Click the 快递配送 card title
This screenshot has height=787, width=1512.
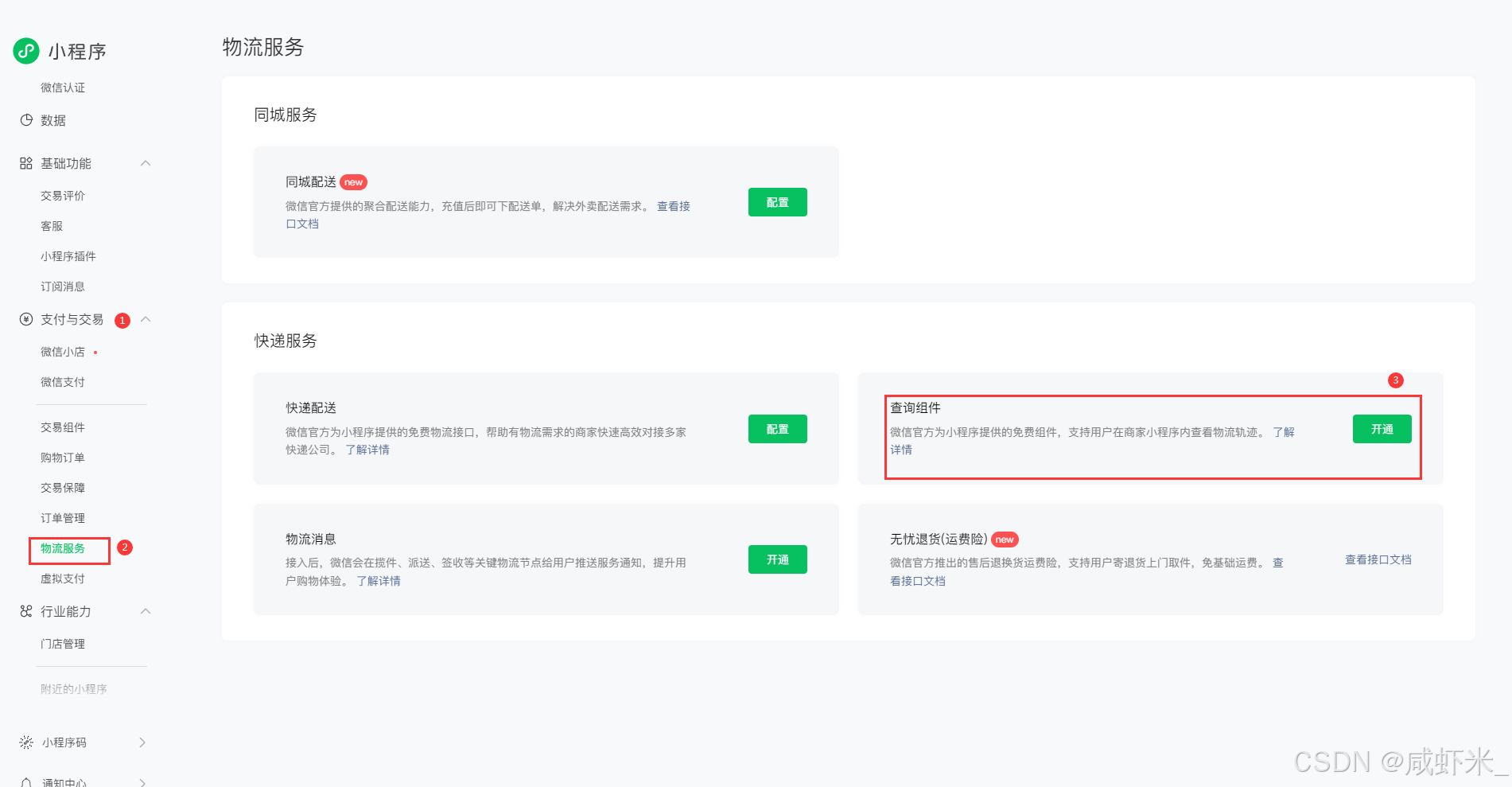(311, 407)
